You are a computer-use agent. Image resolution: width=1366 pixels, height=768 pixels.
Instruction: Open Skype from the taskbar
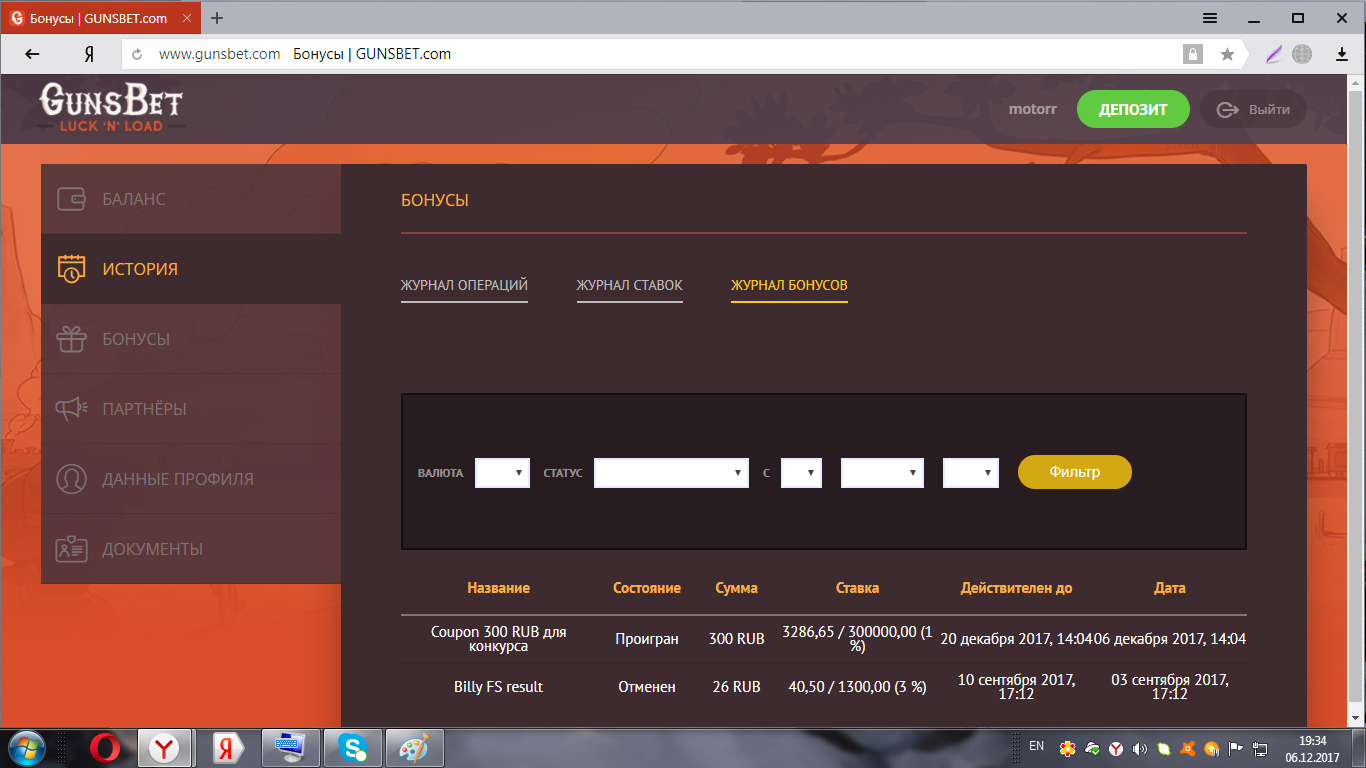pyautogui.click(x=352, y=748)
